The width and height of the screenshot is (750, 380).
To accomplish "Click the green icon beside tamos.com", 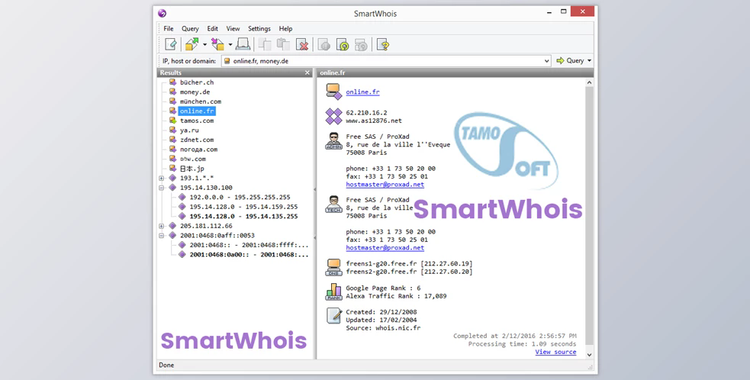I will coord(173,121).
